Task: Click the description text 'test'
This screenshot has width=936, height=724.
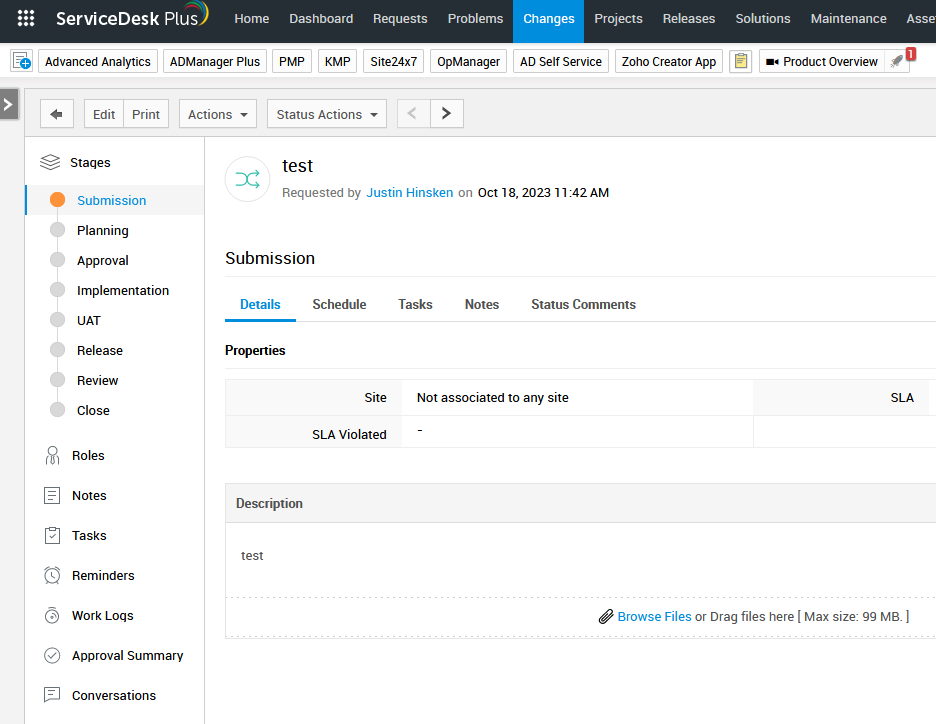Action: [252, 556]
